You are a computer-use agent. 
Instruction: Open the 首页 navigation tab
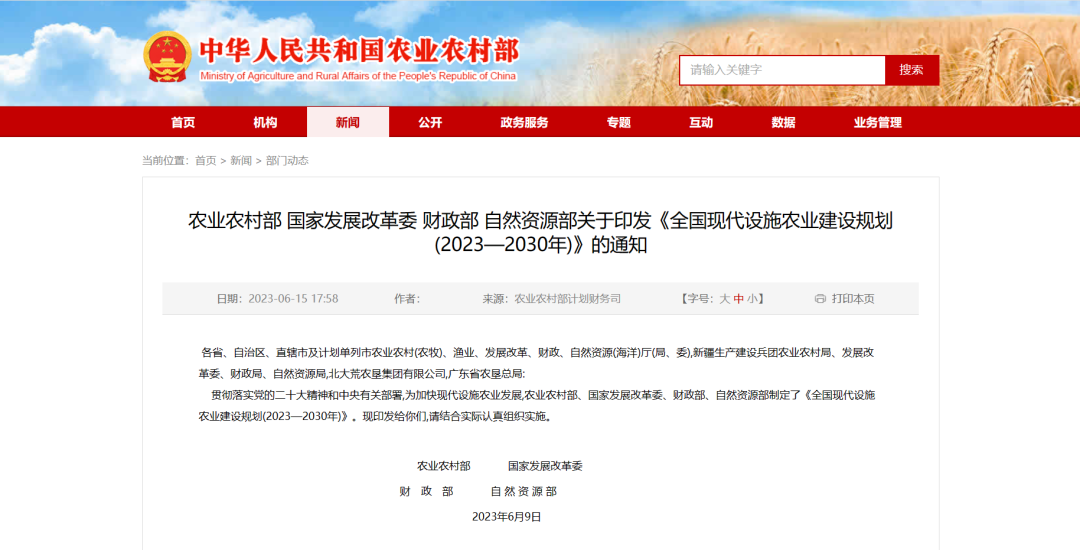point(183,123)
